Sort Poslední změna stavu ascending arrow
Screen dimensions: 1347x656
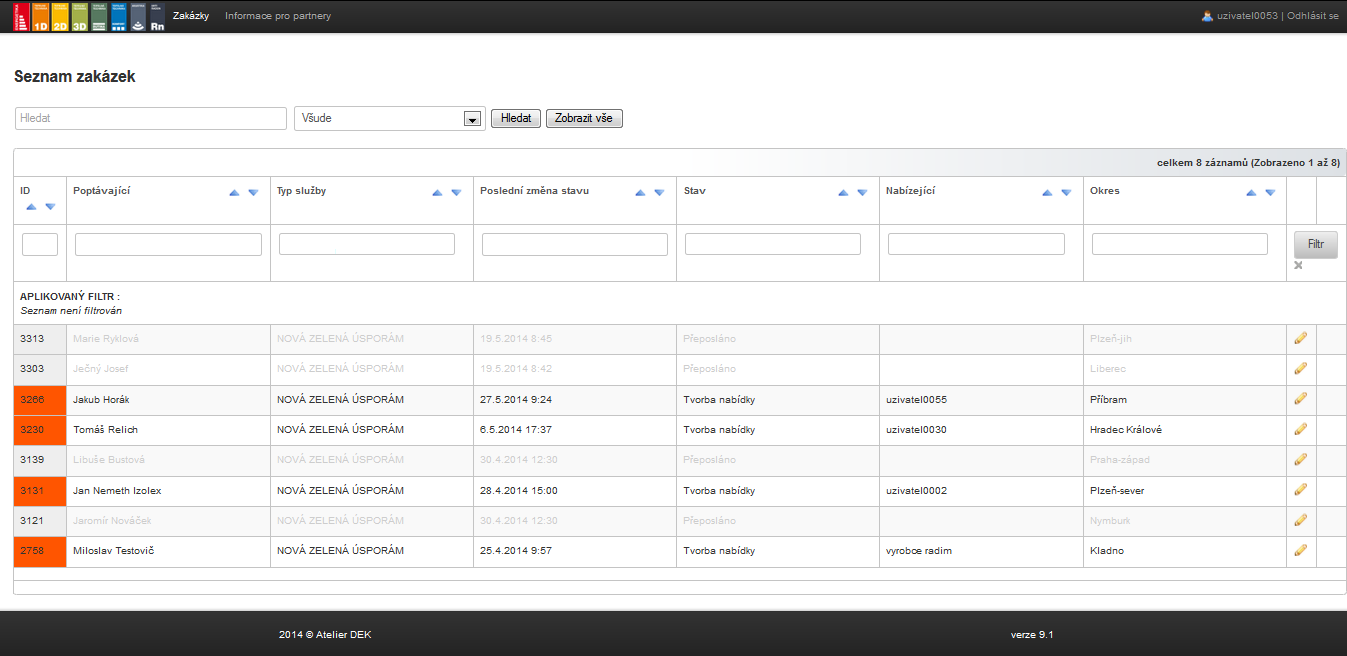640,193
